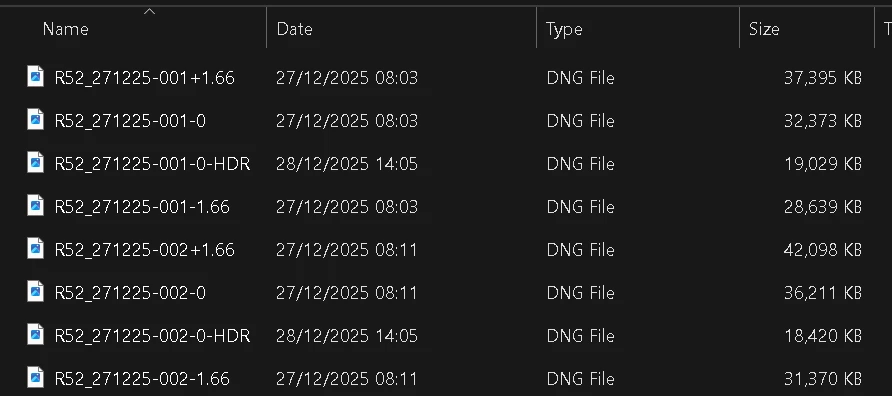
Task: Sort by the Type column header
Action: (564, 29)
